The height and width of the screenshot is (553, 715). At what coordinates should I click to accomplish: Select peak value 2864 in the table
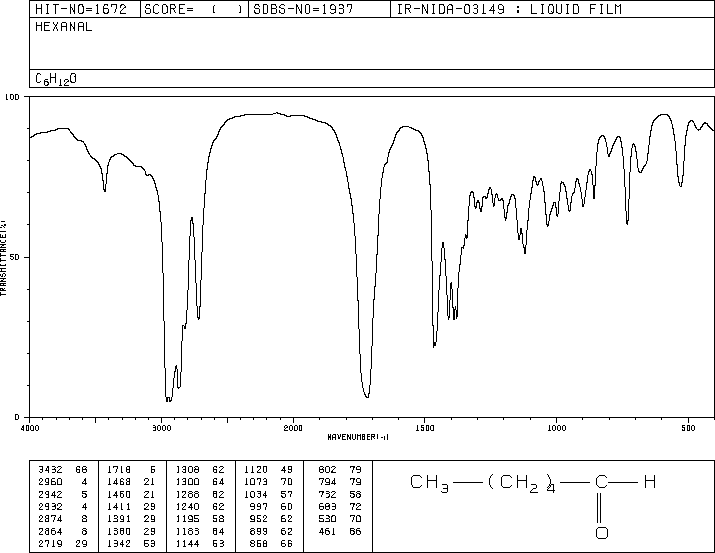(x=50, y=531)
